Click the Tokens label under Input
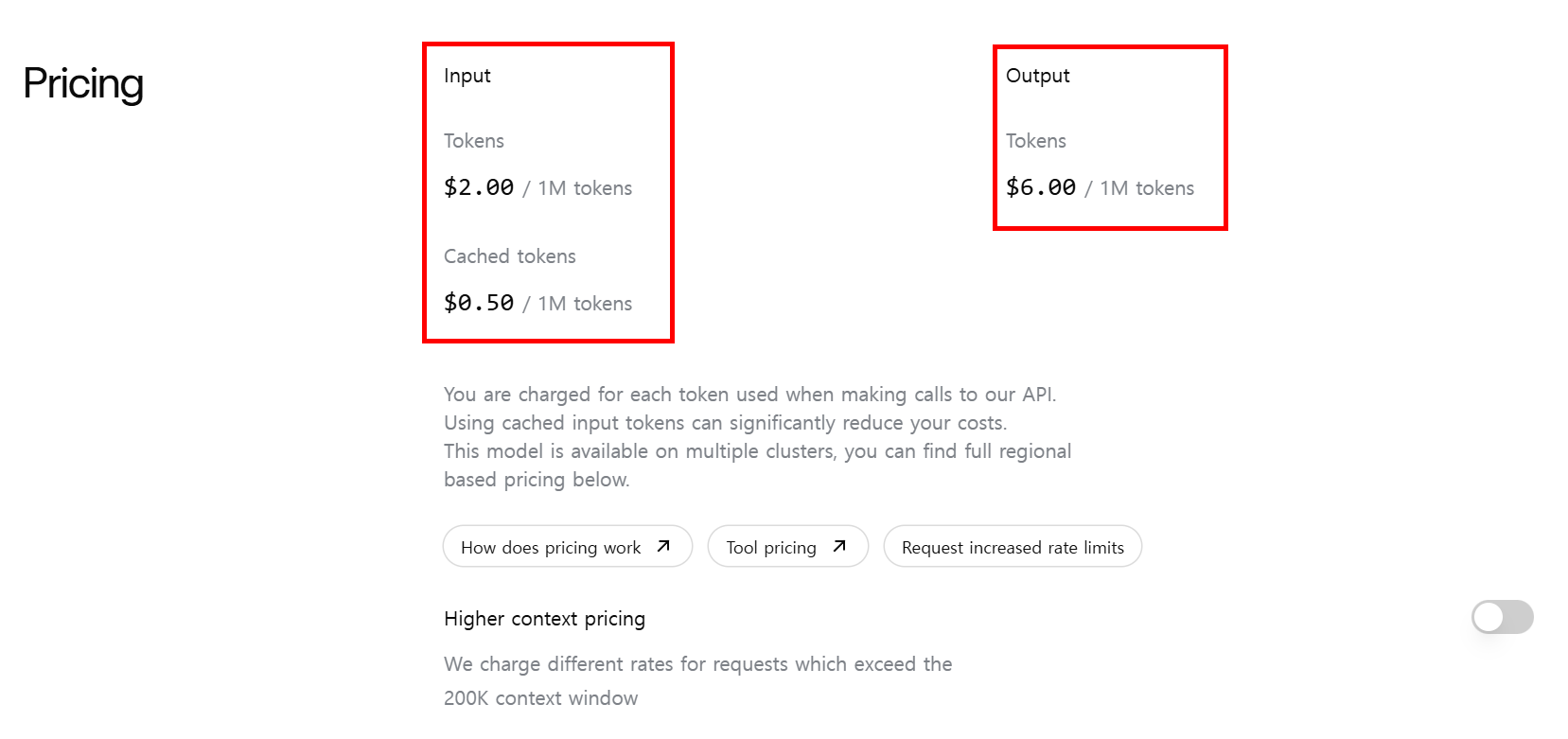Image resolution: width=1568 pixels, height=739 pixels. point(474,141)
